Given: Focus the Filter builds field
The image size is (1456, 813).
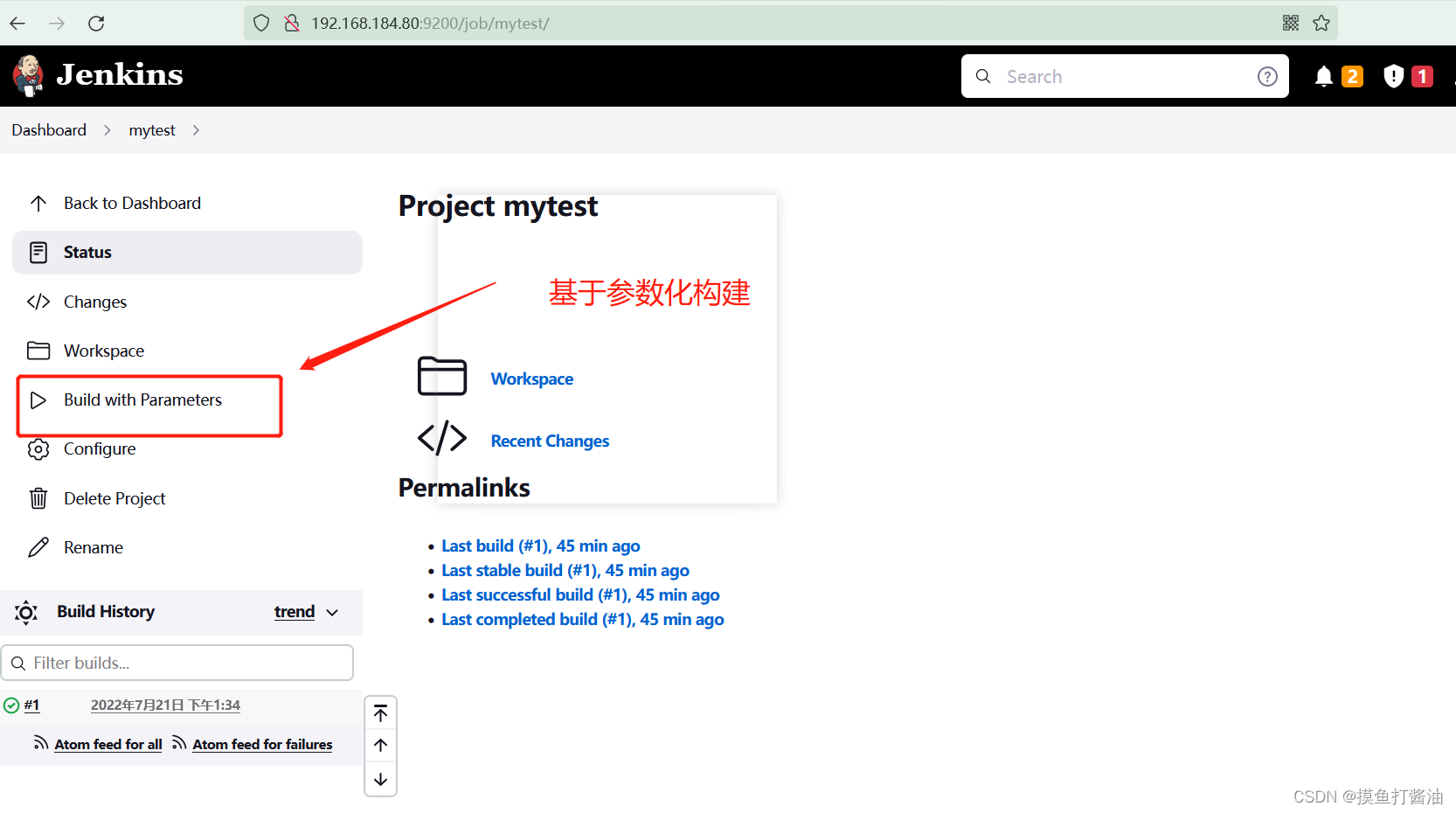Looking at the screenshot, I should [177, 663].
